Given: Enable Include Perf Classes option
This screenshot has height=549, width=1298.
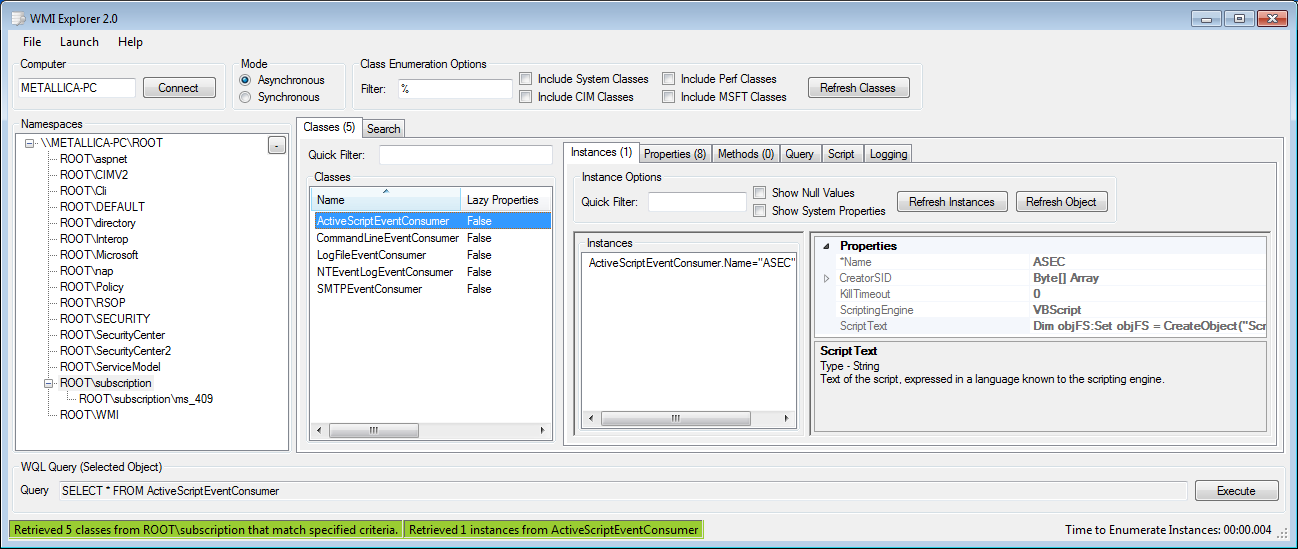Looking at the screenshot, I should pos(669,79).
